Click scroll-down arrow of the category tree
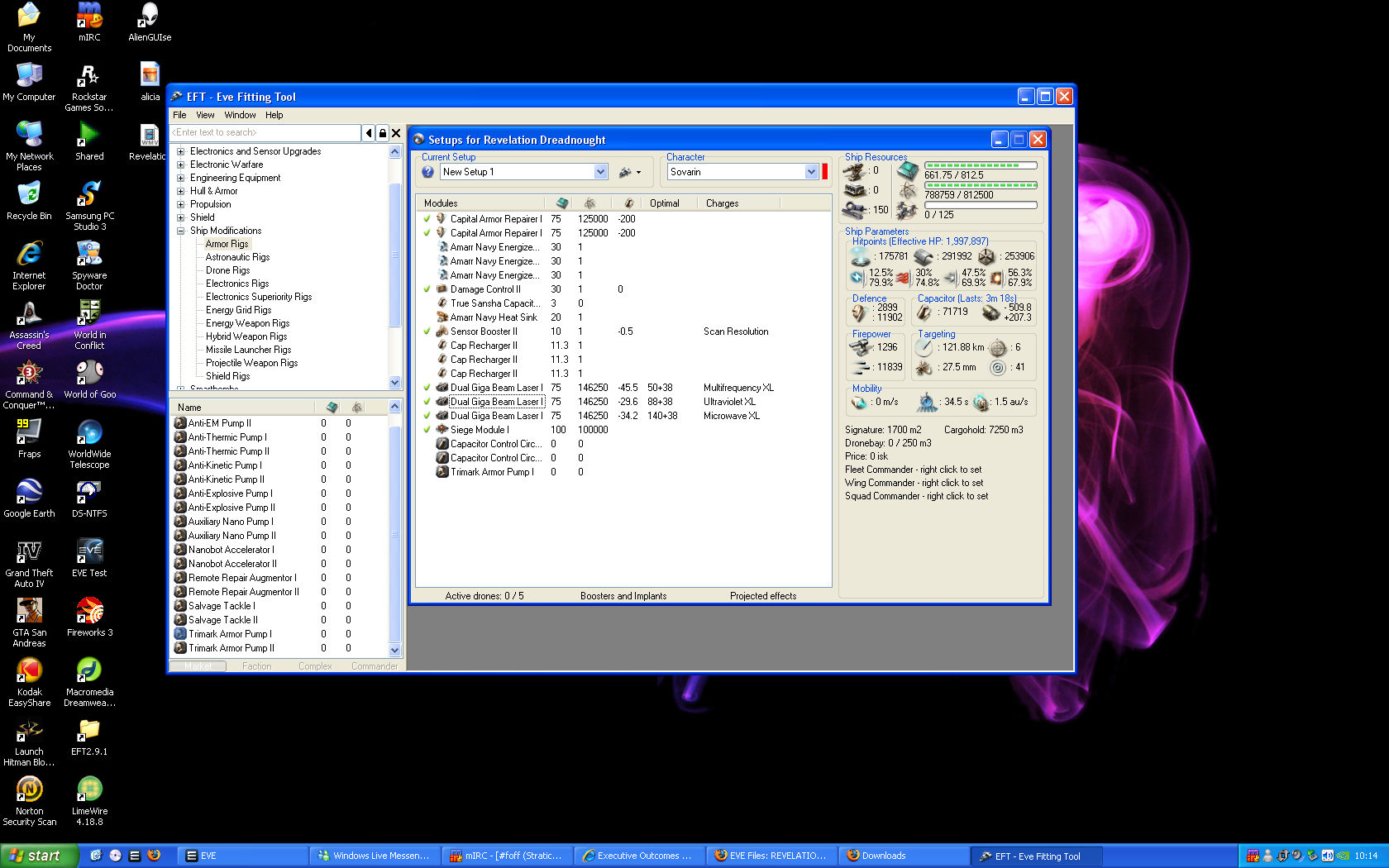This screenshot has height=868, width=1389. click(394, 383)
